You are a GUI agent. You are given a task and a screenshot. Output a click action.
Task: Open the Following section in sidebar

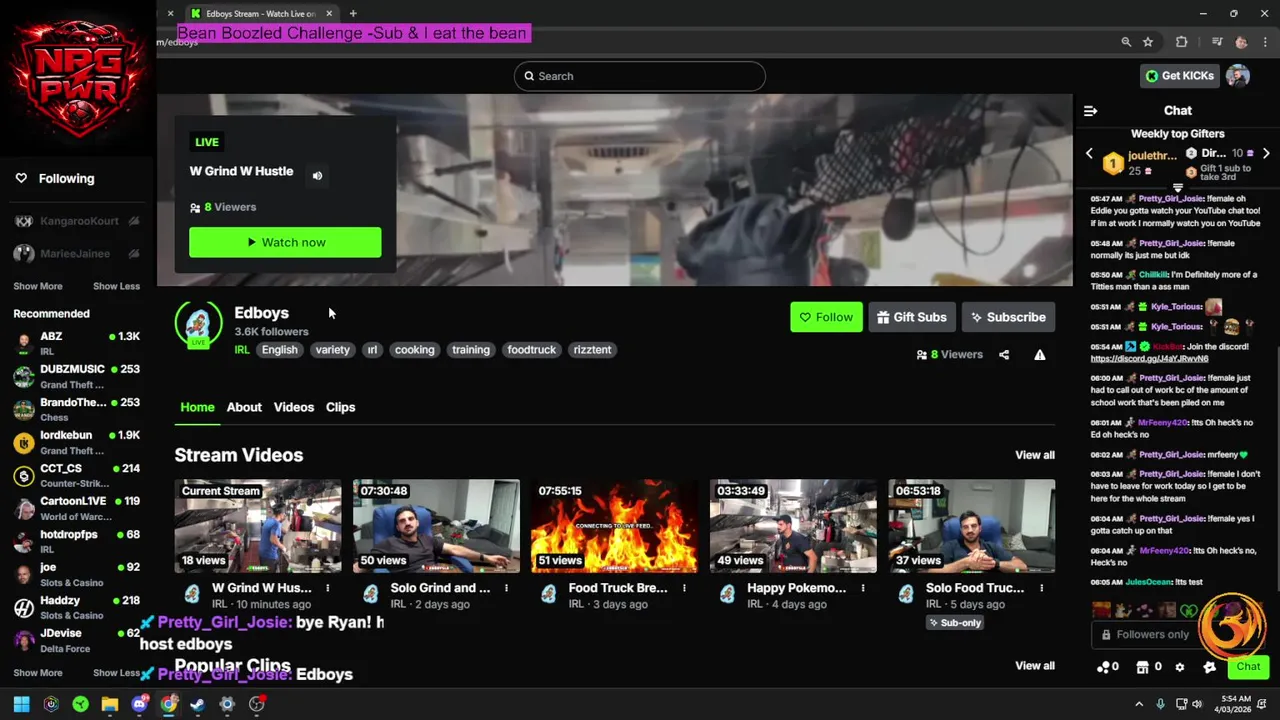click(66, 179)
